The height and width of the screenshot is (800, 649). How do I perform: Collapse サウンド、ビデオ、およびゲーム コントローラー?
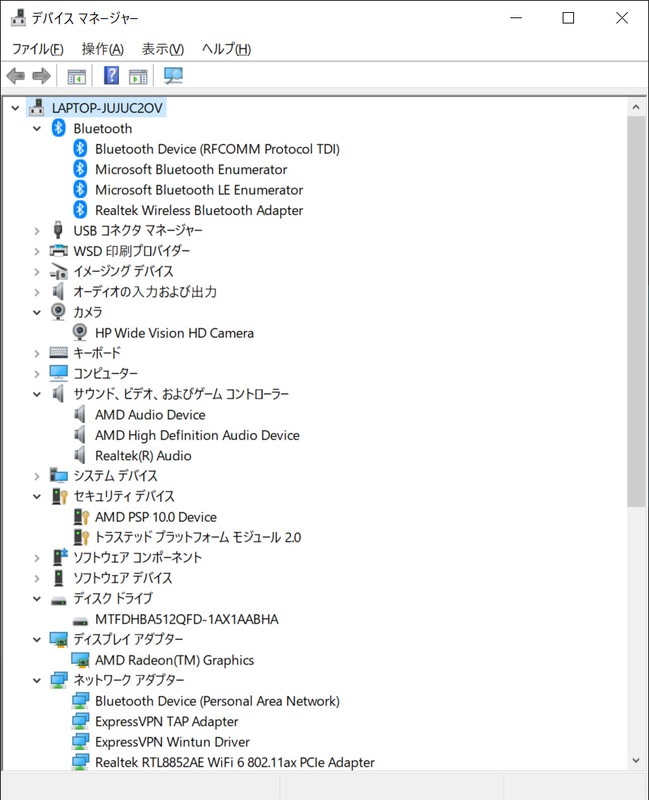pos(37,394)
